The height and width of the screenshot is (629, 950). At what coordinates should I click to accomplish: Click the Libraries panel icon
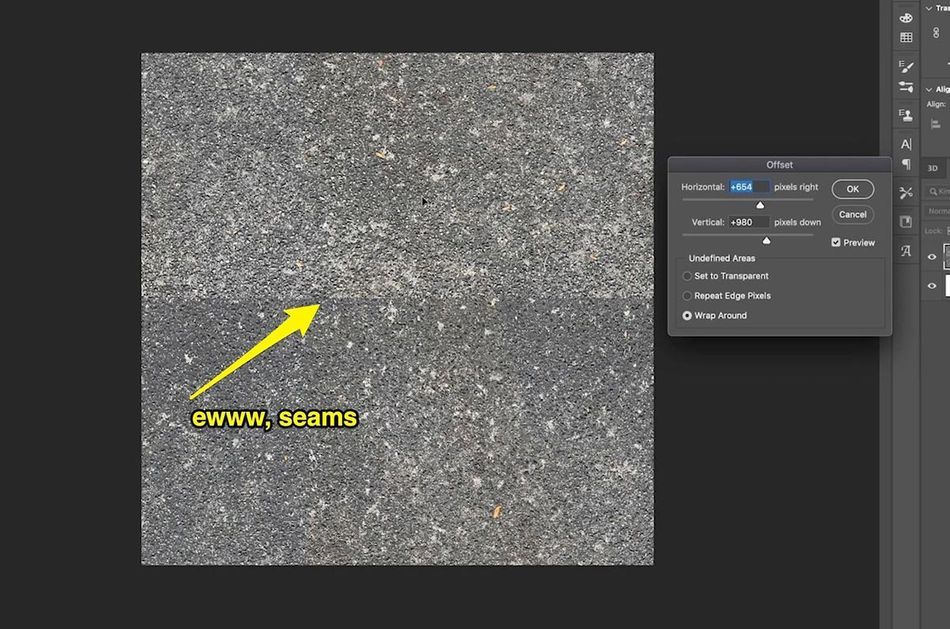point(906,221)
